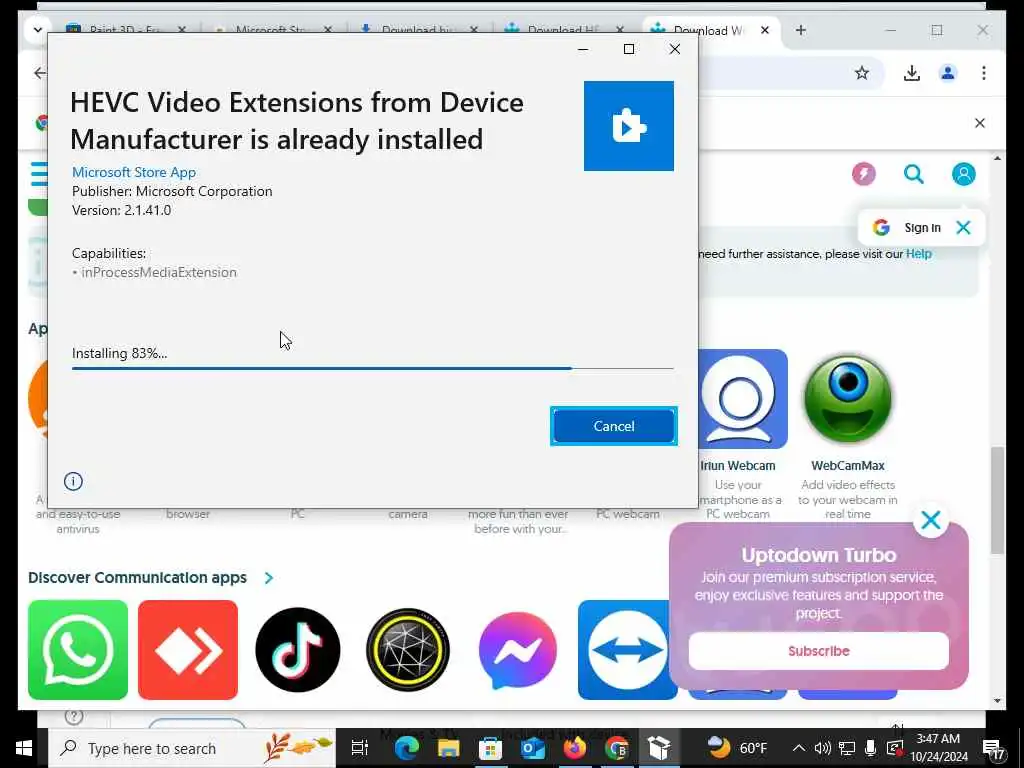
Task: Open the black and yellow network sphere app
Action: 408,650
